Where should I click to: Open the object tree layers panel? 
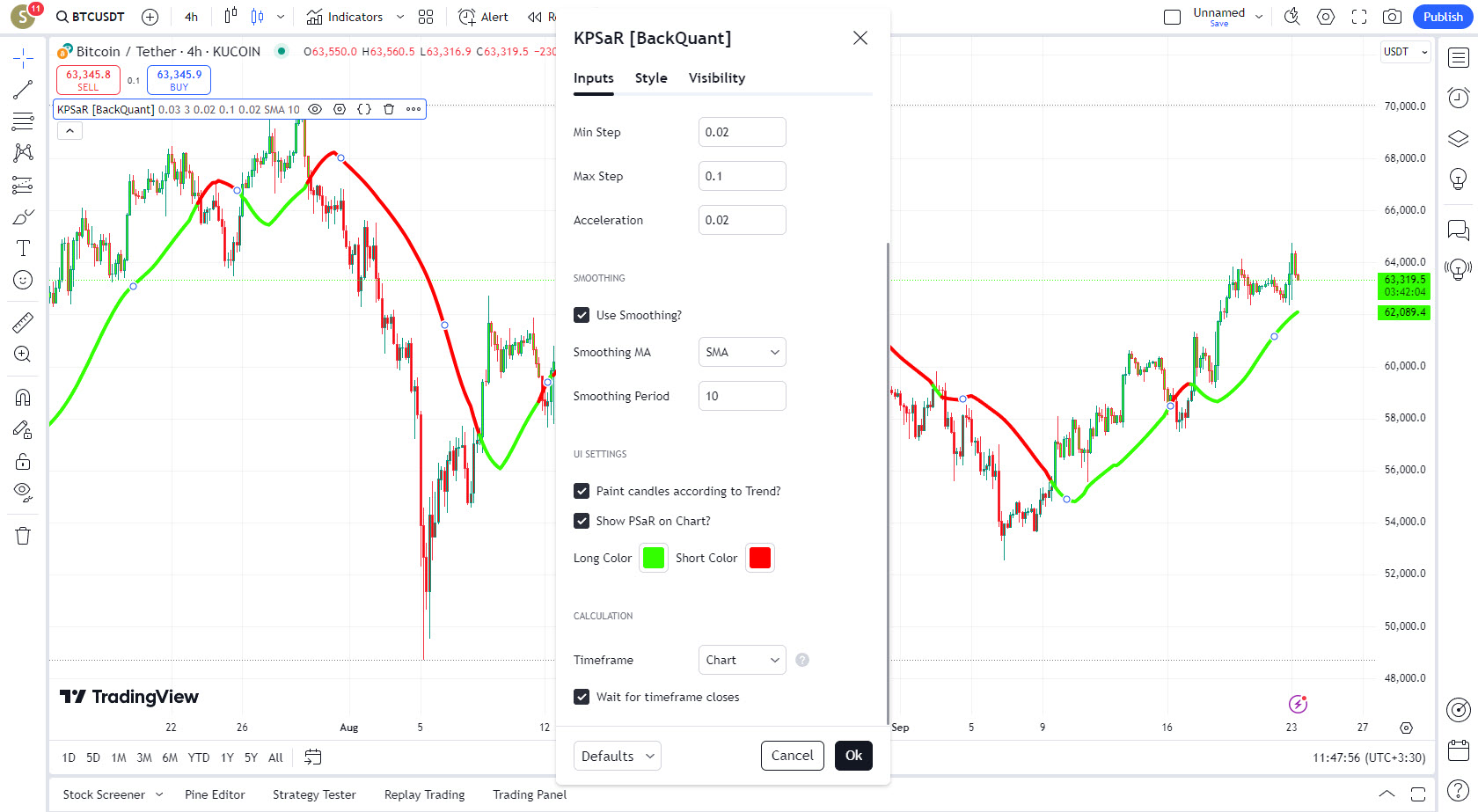click(x=1459, y=139)
